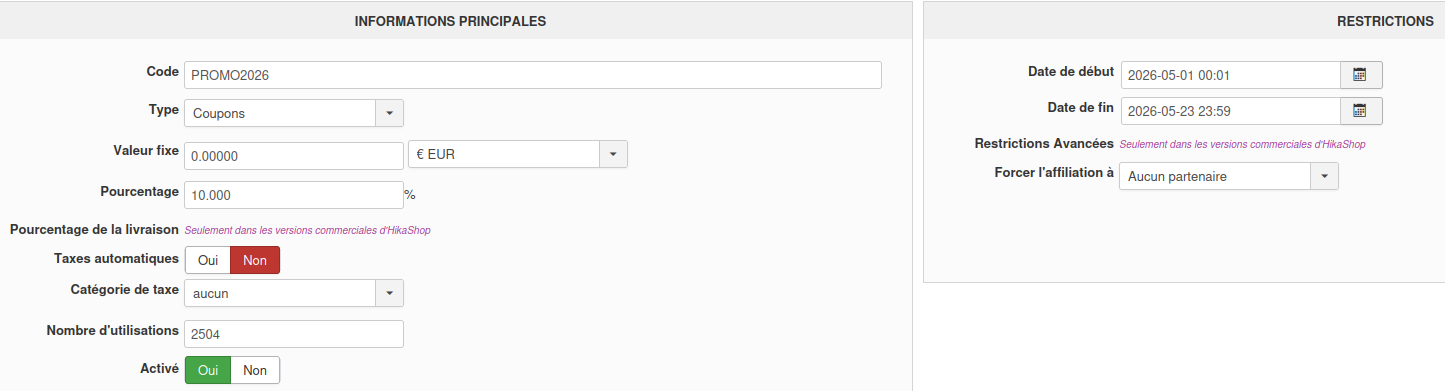The width and height of the screenshot is (1445, 391).
Task: Expand the Catégorie de taxe dropdown
Action: point(389,293)
